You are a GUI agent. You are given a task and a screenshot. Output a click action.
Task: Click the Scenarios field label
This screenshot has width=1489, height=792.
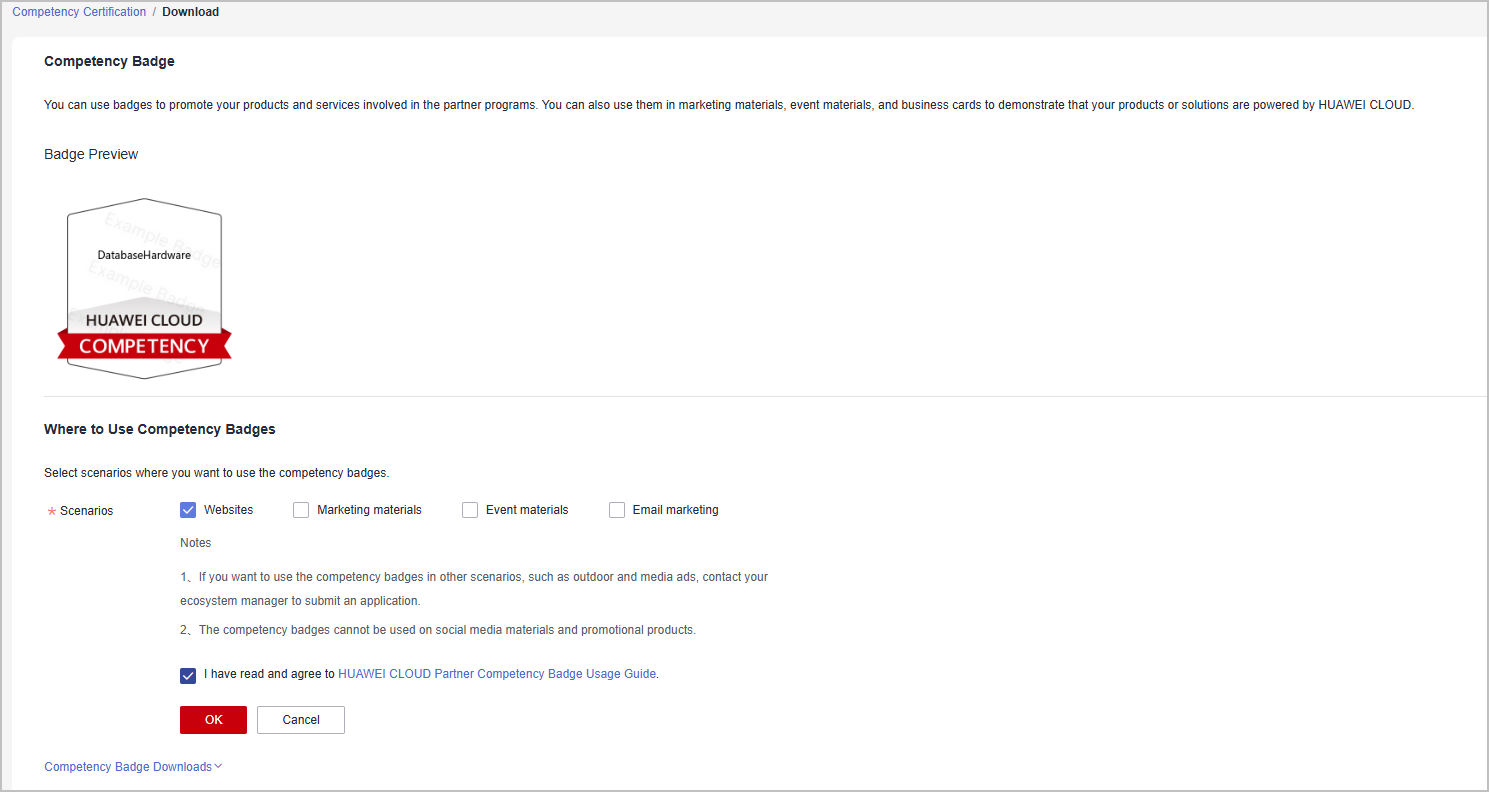[x=86, y=511]
